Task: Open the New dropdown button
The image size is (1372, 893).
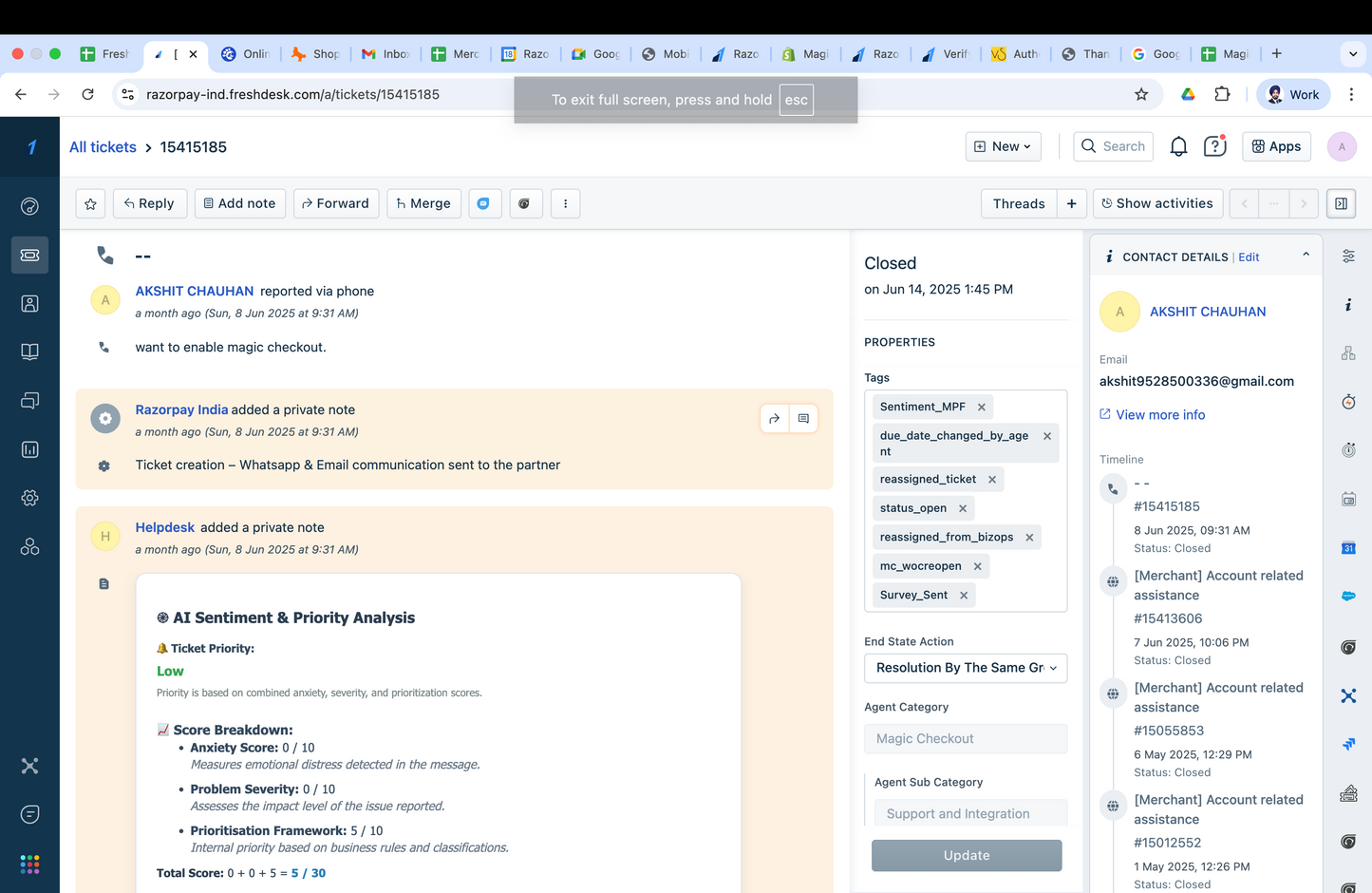Action: [x=1003, y=146]
